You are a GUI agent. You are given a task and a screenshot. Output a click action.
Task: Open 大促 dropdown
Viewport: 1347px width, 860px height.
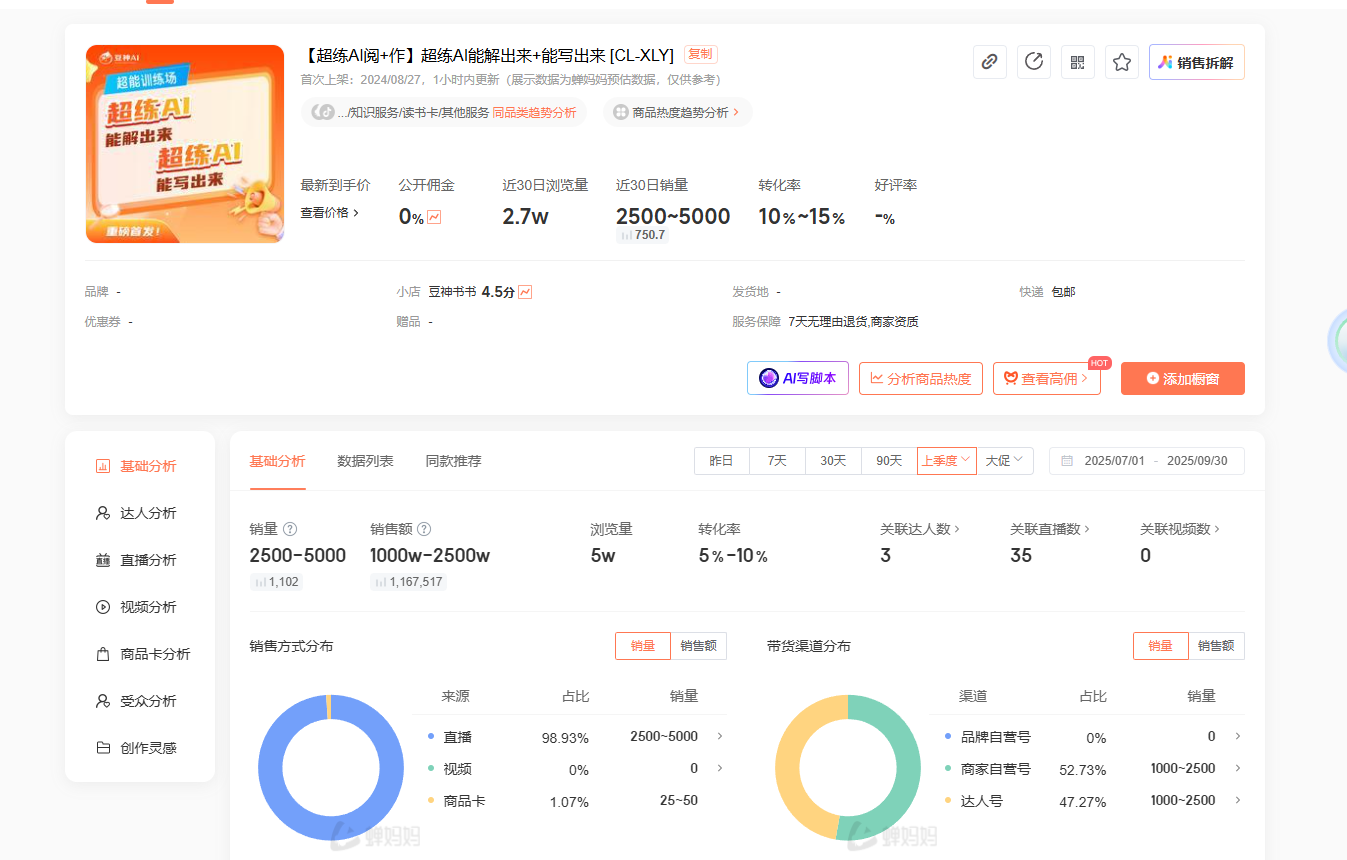[x=1005, y=461]
